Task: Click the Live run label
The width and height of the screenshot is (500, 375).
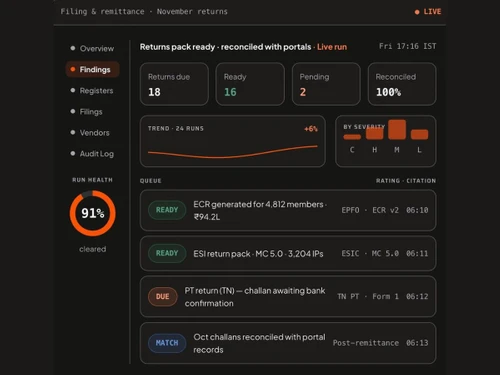Action: 332,47
